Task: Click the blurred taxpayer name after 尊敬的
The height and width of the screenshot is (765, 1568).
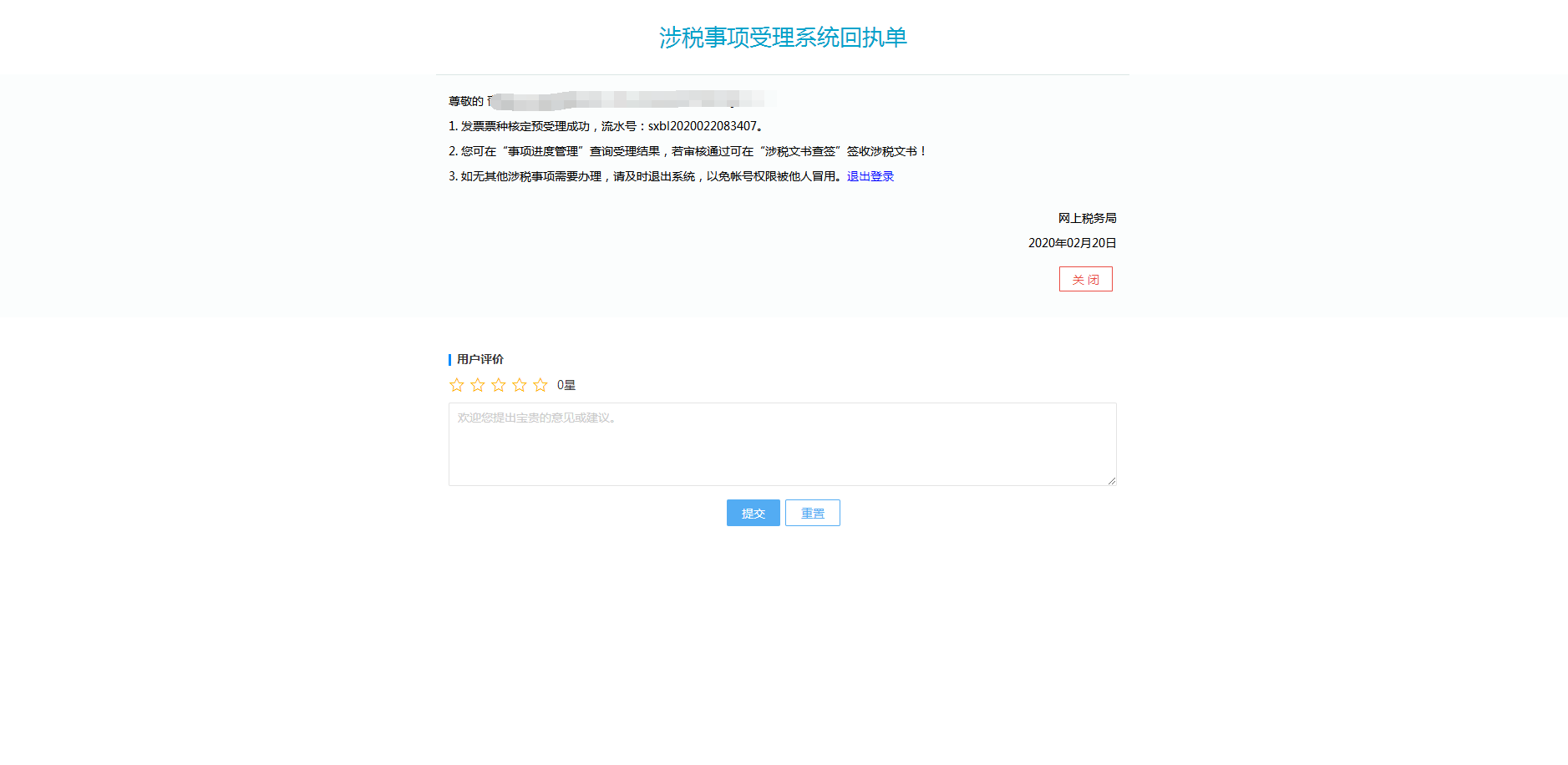Action: 632,100
